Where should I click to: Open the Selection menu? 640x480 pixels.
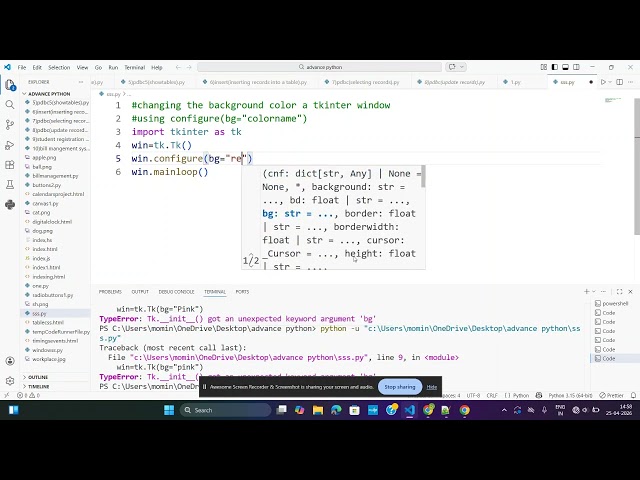(x=59, y=67)
